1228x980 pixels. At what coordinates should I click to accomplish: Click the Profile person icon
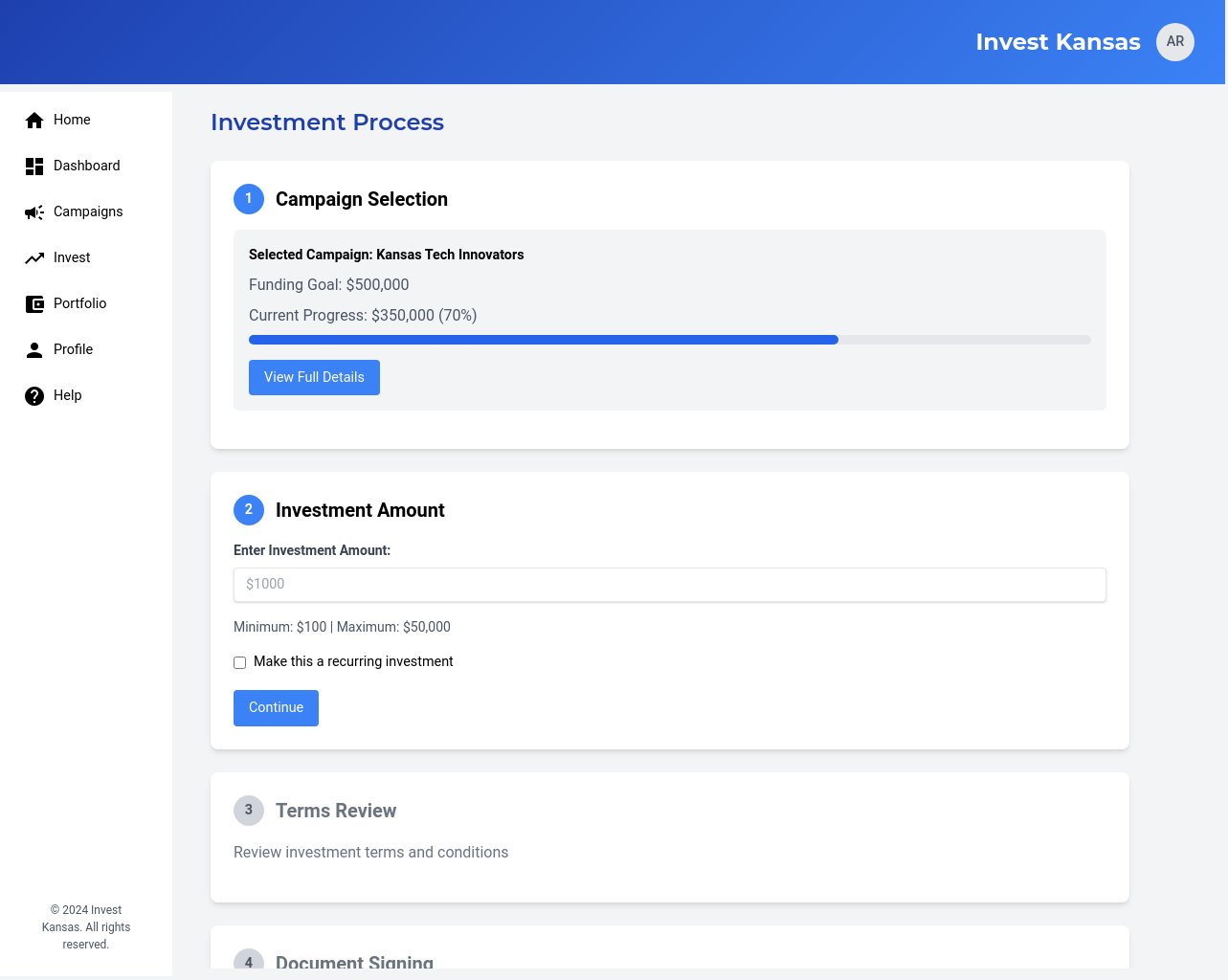[34, 350]
